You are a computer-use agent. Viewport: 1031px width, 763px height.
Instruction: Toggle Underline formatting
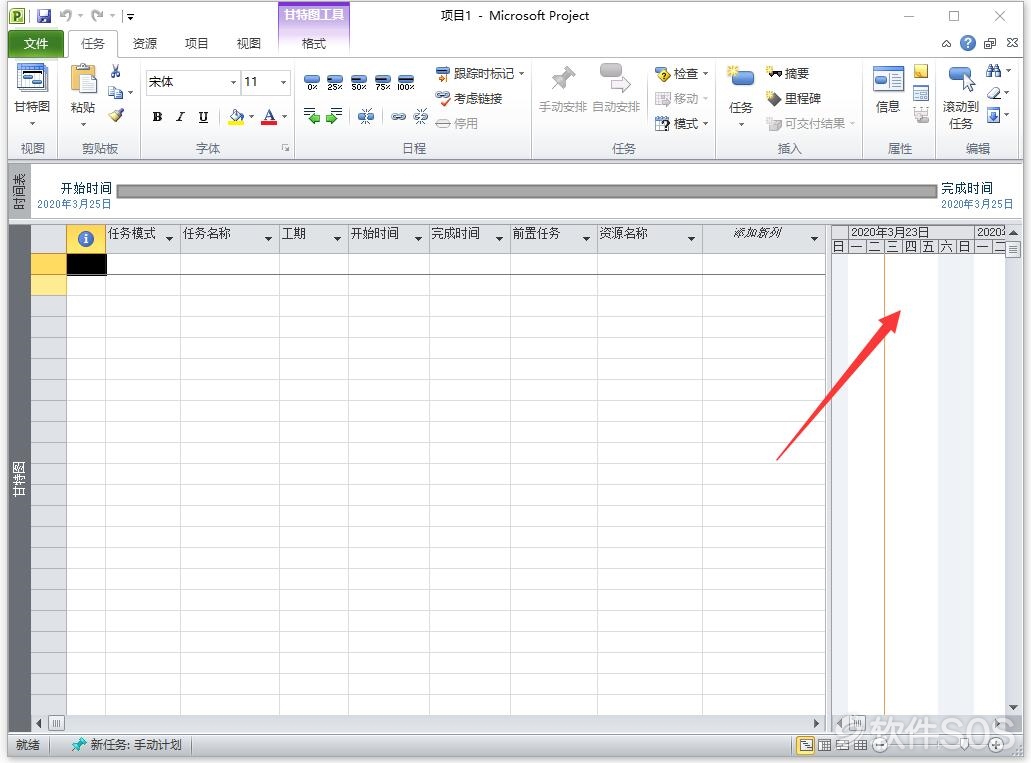tap(203, 117)
